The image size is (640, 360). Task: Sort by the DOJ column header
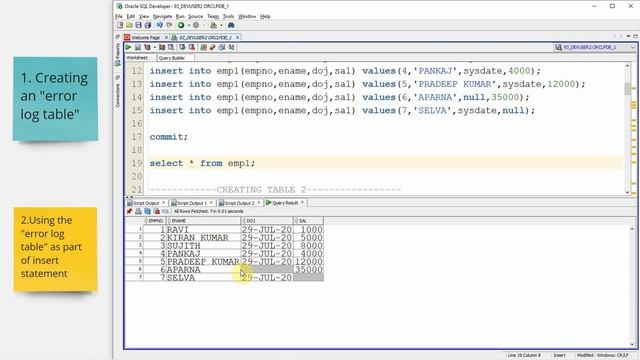click(x=267, y=221)
